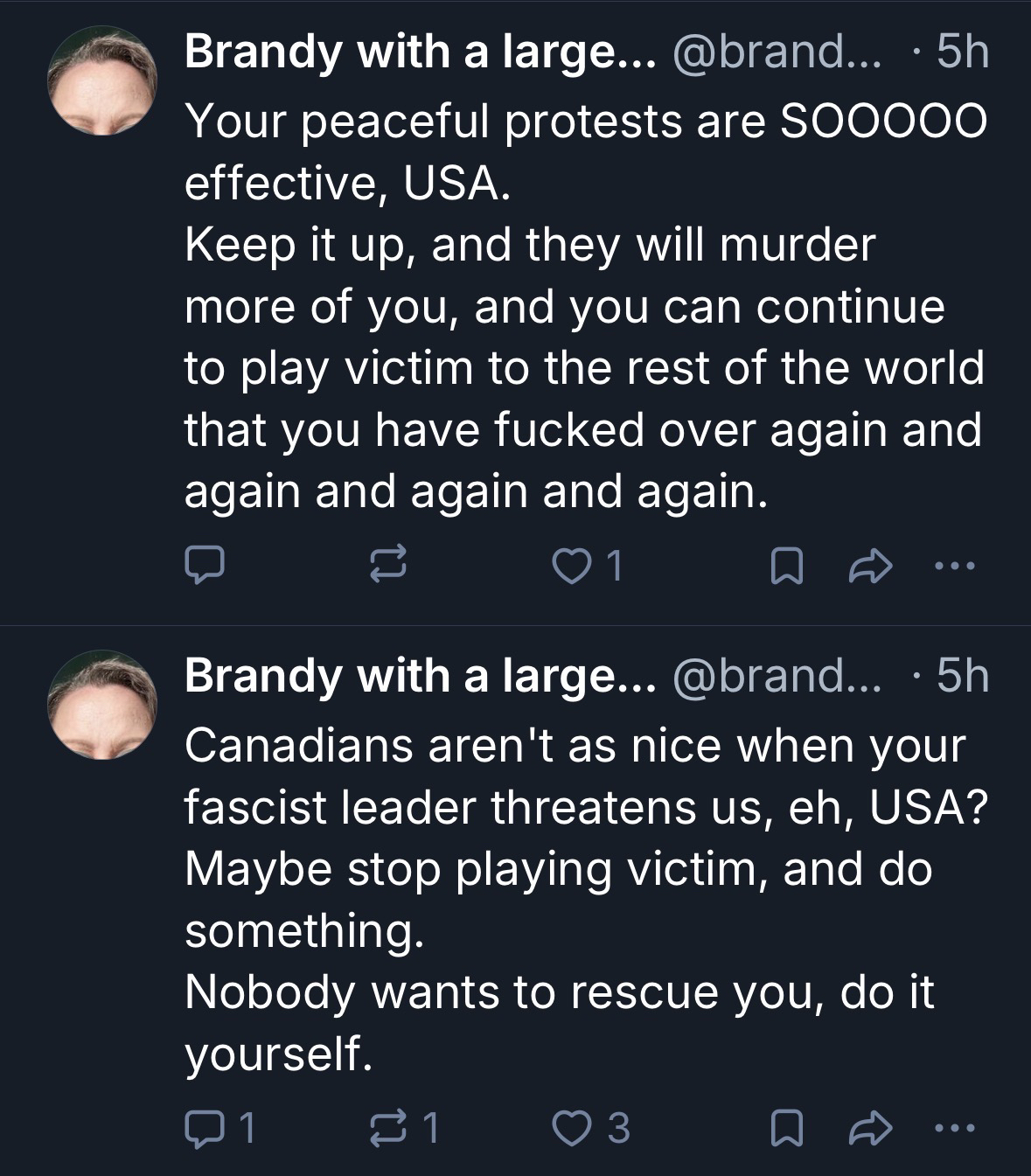
Task: Open avatar on the peaceful protests post
Action: point(103,81)
